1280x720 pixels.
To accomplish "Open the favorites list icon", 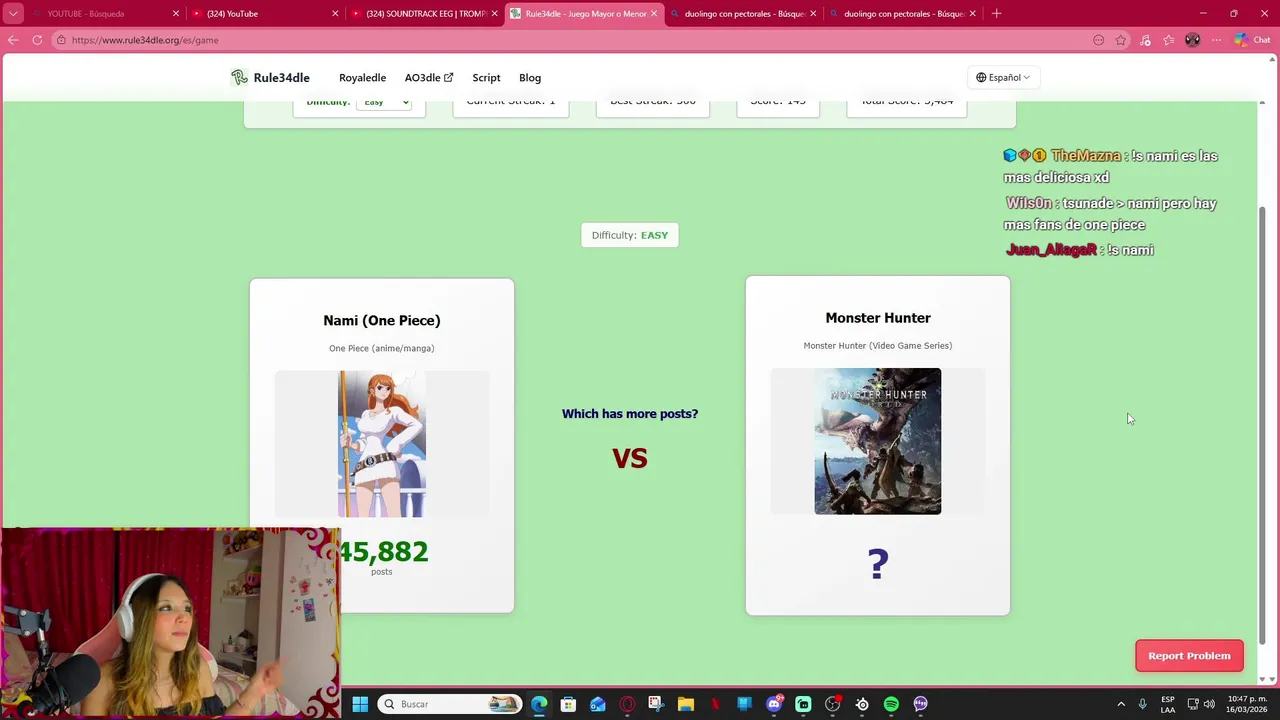I will 1168,40.
